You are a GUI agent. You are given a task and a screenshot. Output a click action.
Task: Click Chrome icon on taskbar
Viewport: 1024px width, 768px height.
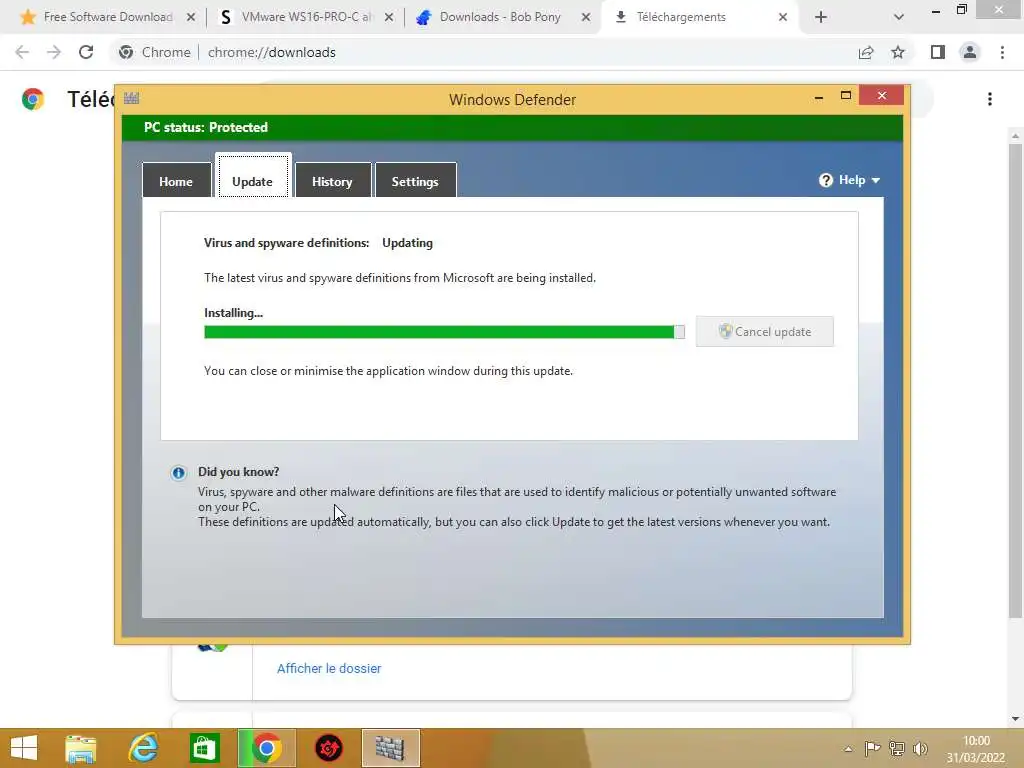266,748
